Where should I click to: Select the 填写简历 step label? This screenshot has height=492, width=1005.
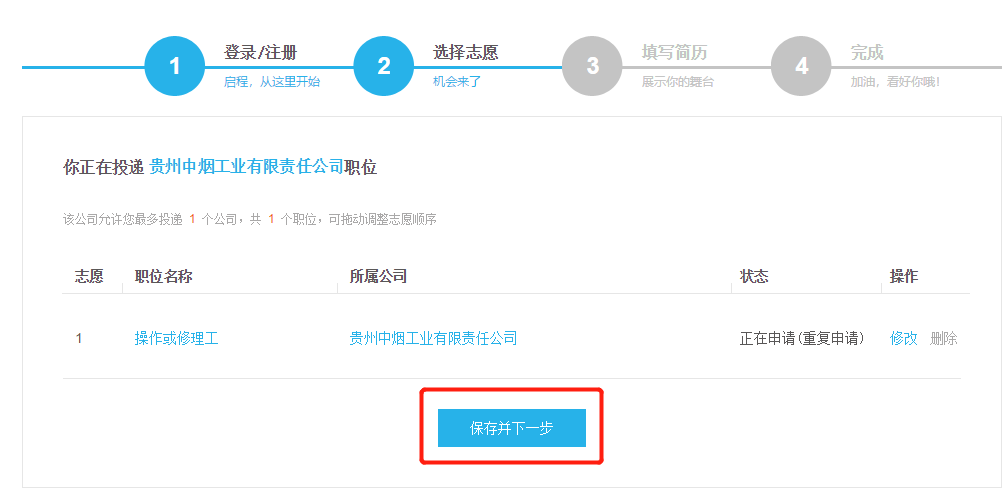coord(674,53)
